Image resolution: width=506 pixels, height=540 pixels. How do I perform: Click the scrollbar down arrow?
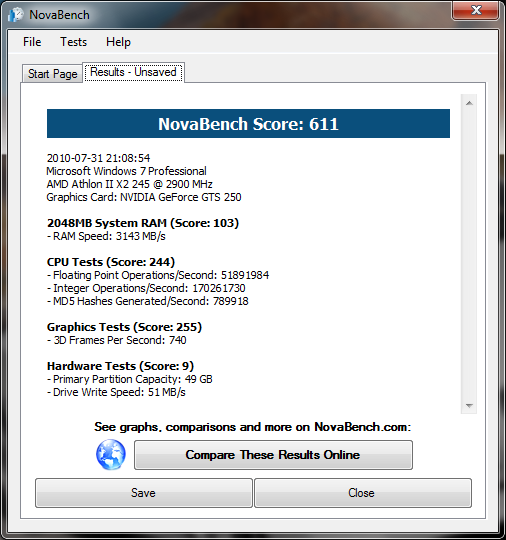[x=469, y=406]
